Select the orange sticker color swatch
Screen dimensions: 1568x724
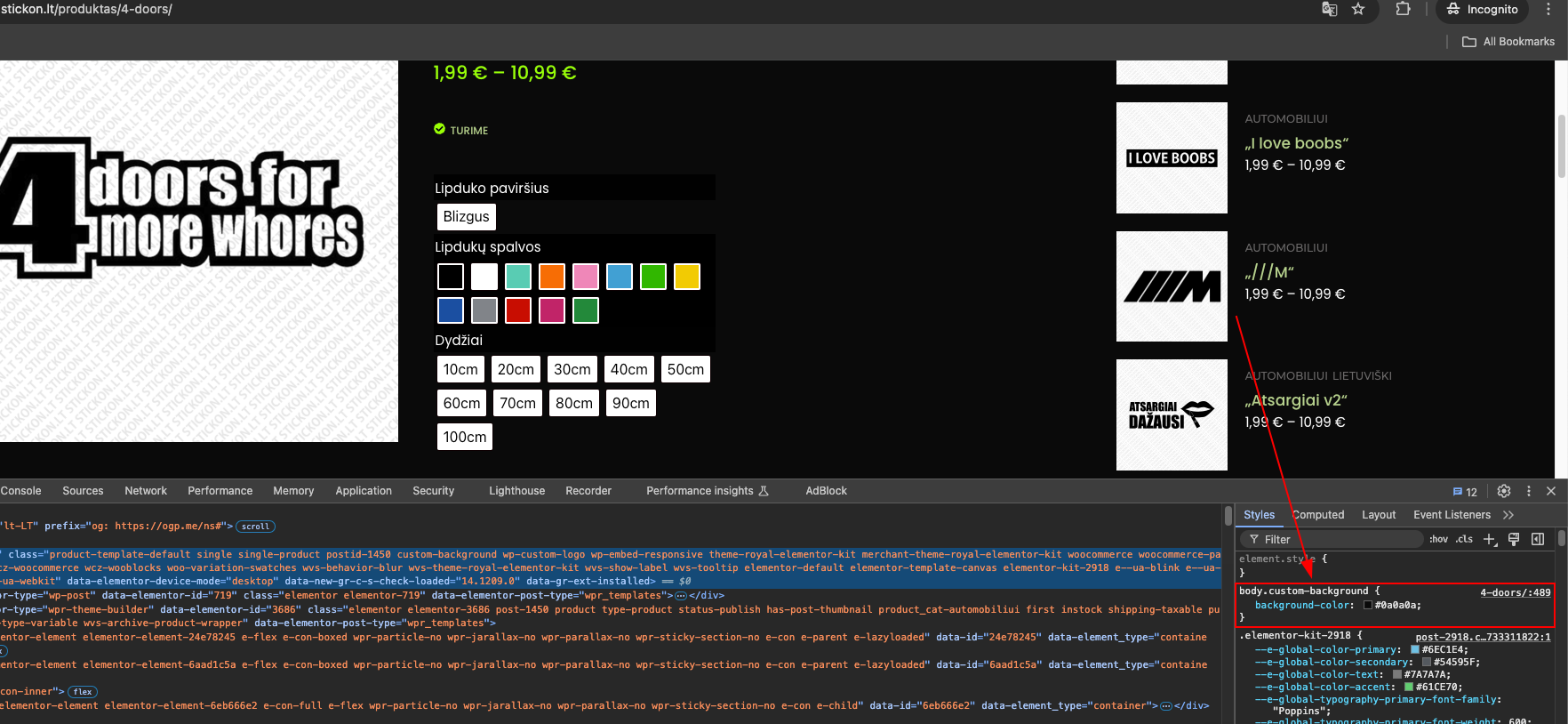coord(552,277)
